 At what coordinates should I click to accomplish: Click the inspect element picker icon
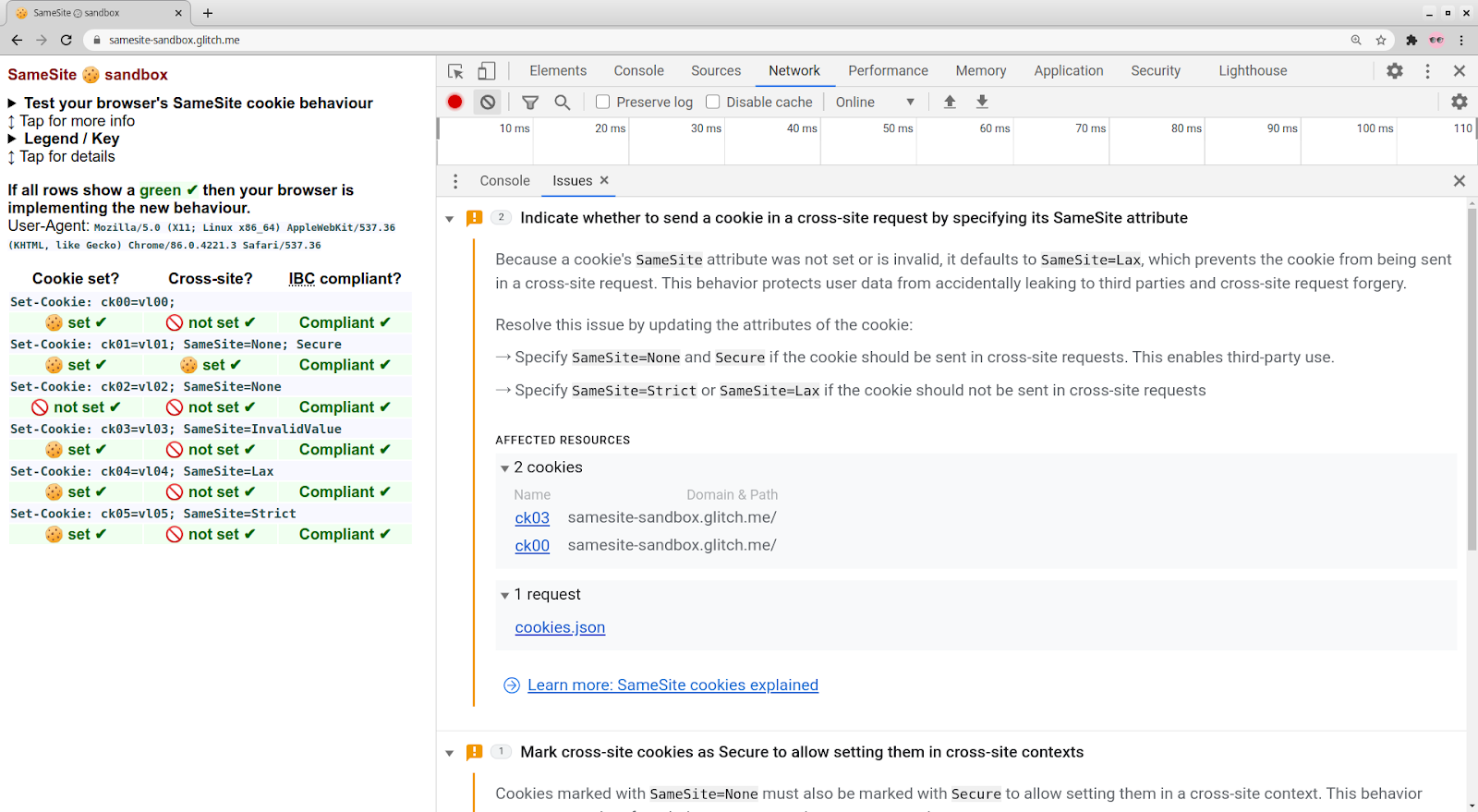tap(455, 71)
